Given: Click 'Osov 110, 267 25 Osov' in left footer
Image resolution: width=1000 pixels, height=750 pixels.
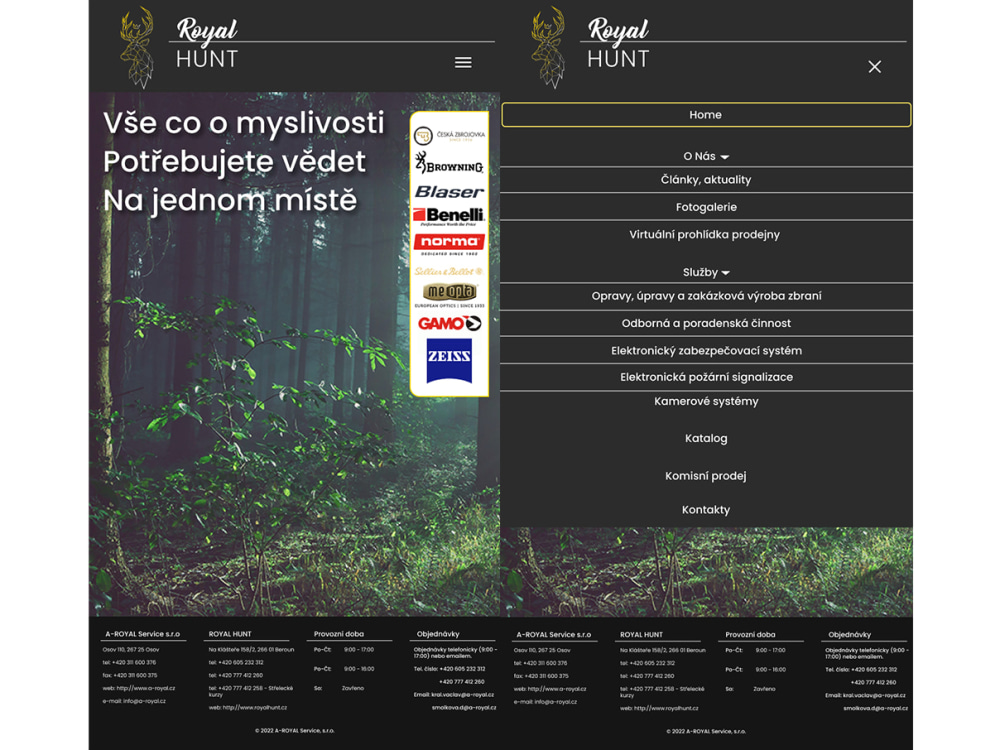Looking at the screenshot, I should pos(131,650).
